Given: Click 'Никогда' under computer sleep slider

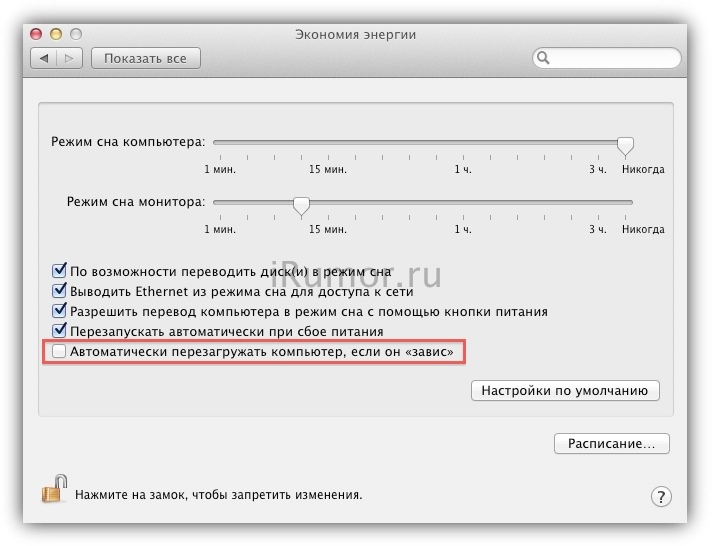Looking at the screenshot, I should [643, 169].
